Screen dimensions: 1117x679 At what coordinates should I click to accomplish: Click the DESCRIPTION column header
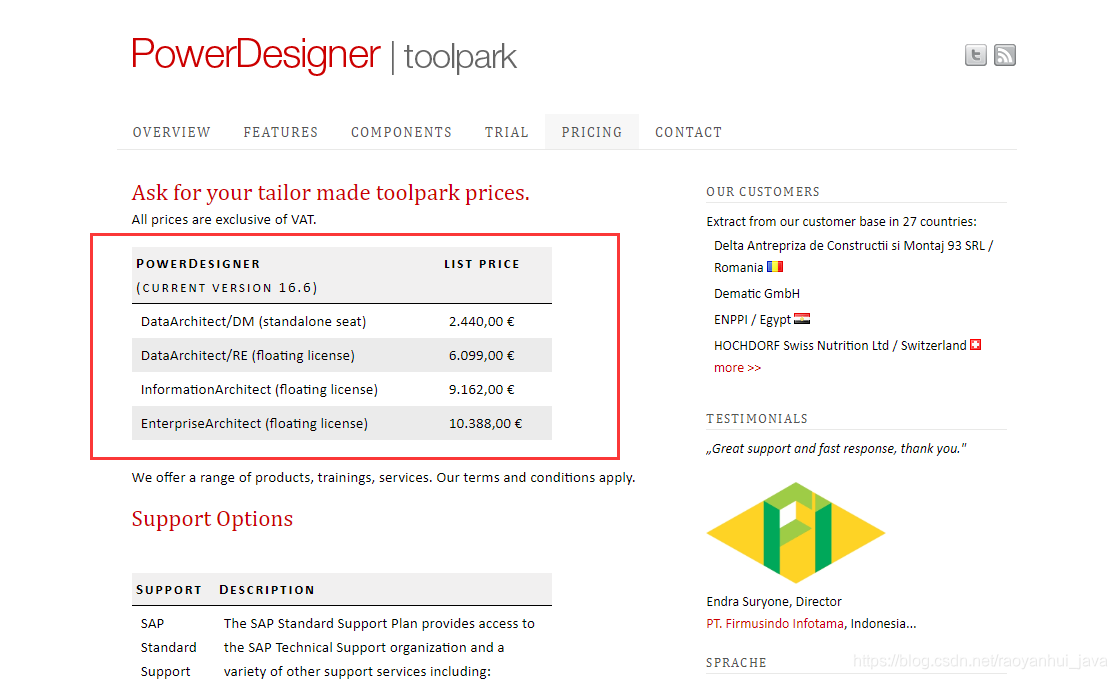[267, 590]
